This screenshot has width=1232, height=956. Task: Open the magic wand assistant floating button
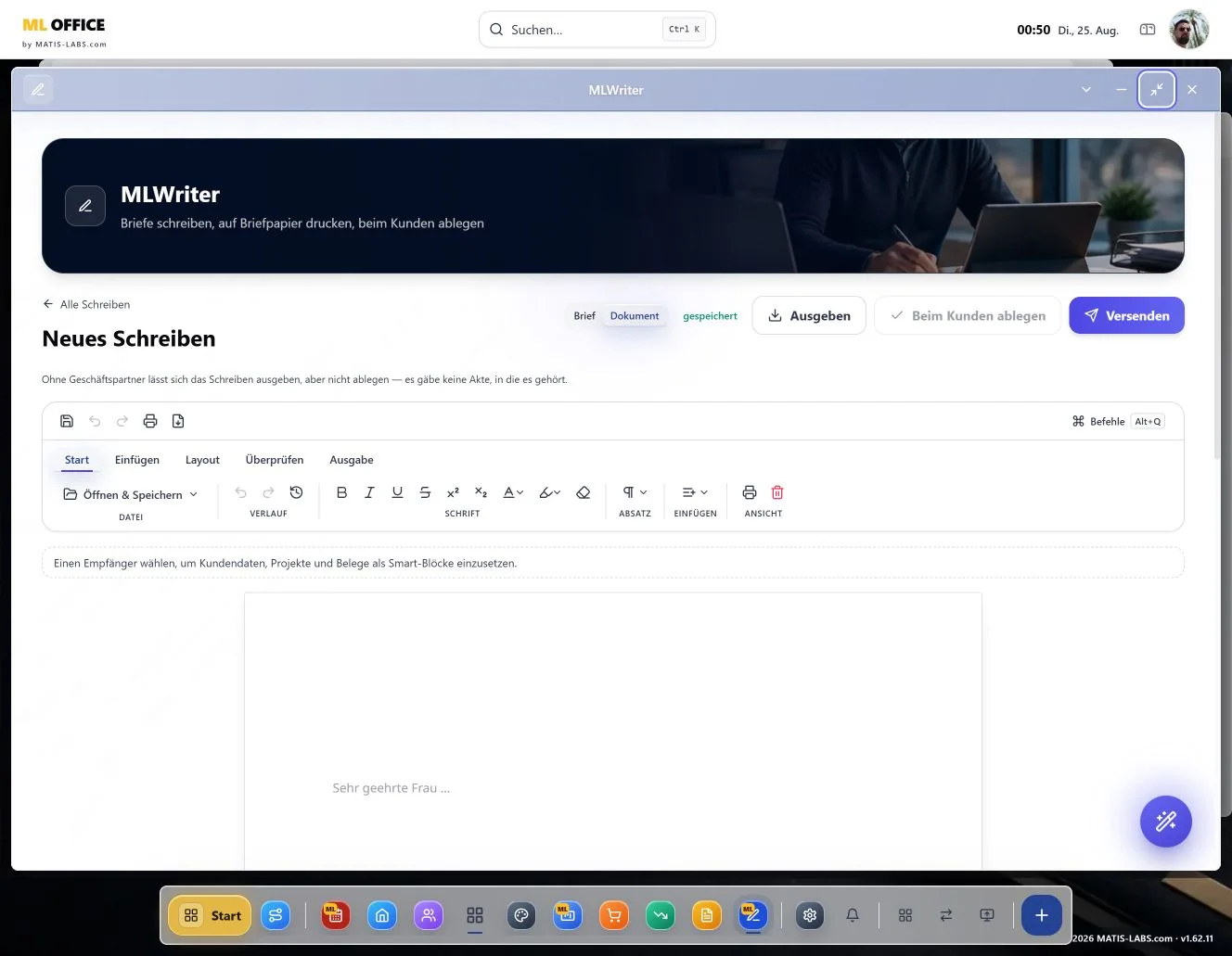[1165, 822]
